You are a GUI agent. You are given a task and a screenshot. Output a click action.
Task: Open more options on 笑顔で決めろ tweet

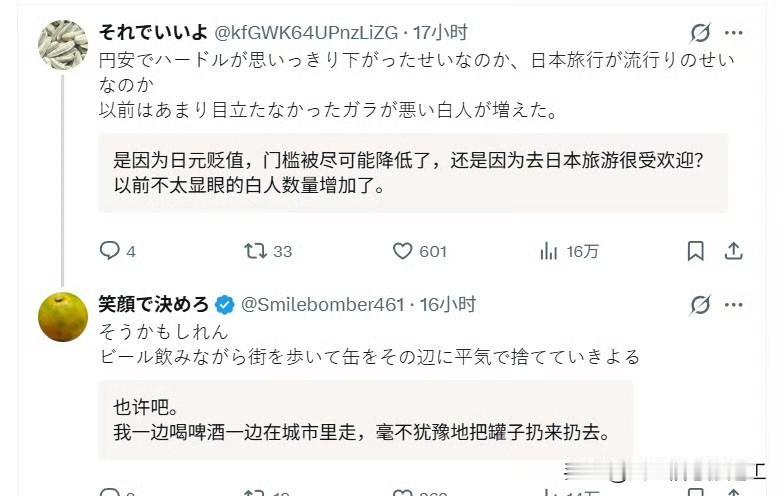(x=734, y=305)
